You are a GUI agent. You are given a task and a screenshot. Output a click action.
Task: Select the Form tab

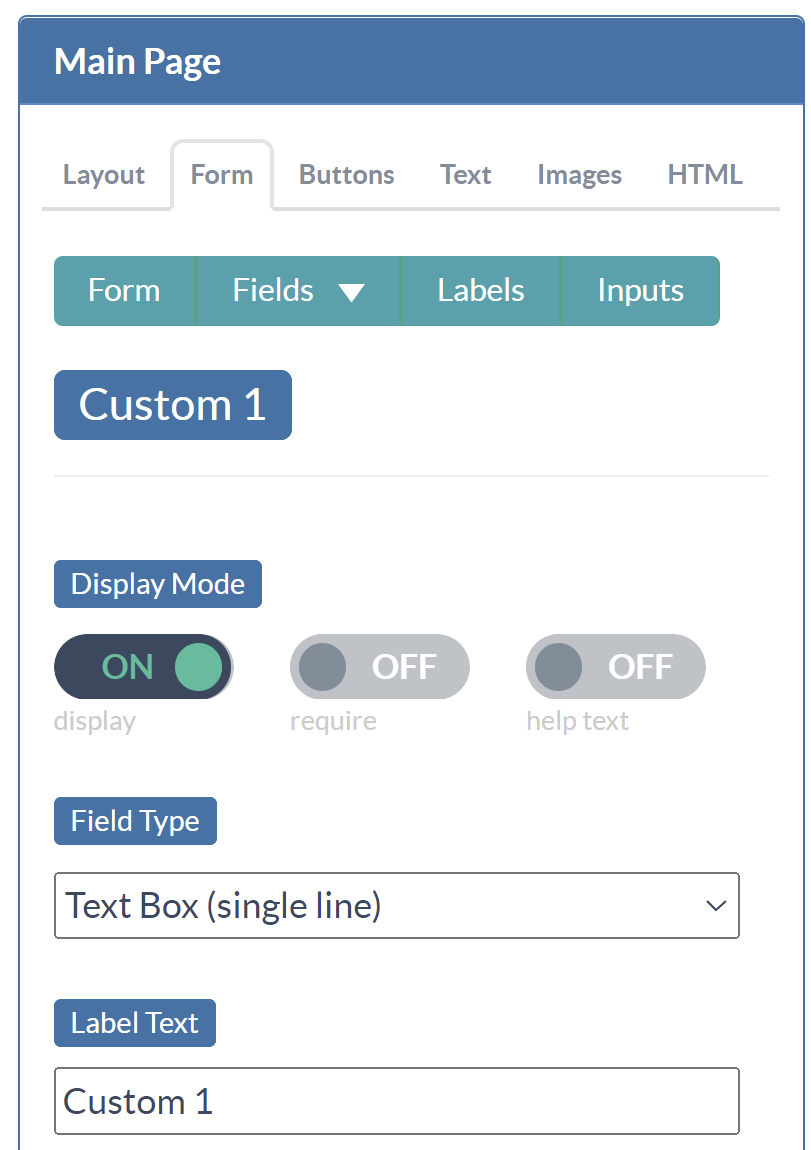pos(222,174)
